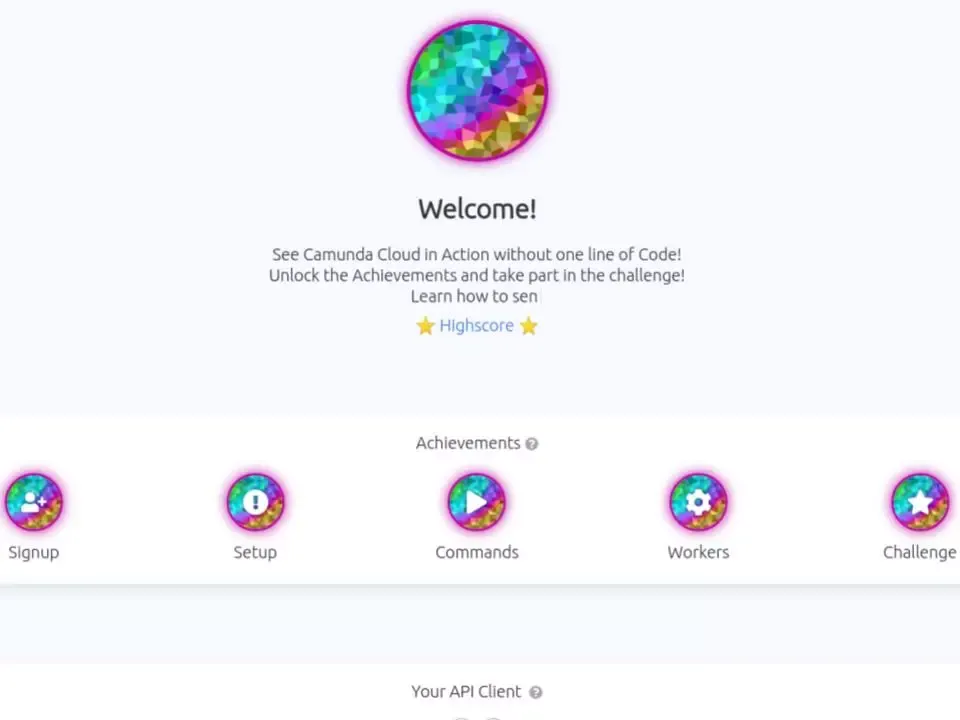
Task: Click the large colorful profile avatar
Action: 478,91
